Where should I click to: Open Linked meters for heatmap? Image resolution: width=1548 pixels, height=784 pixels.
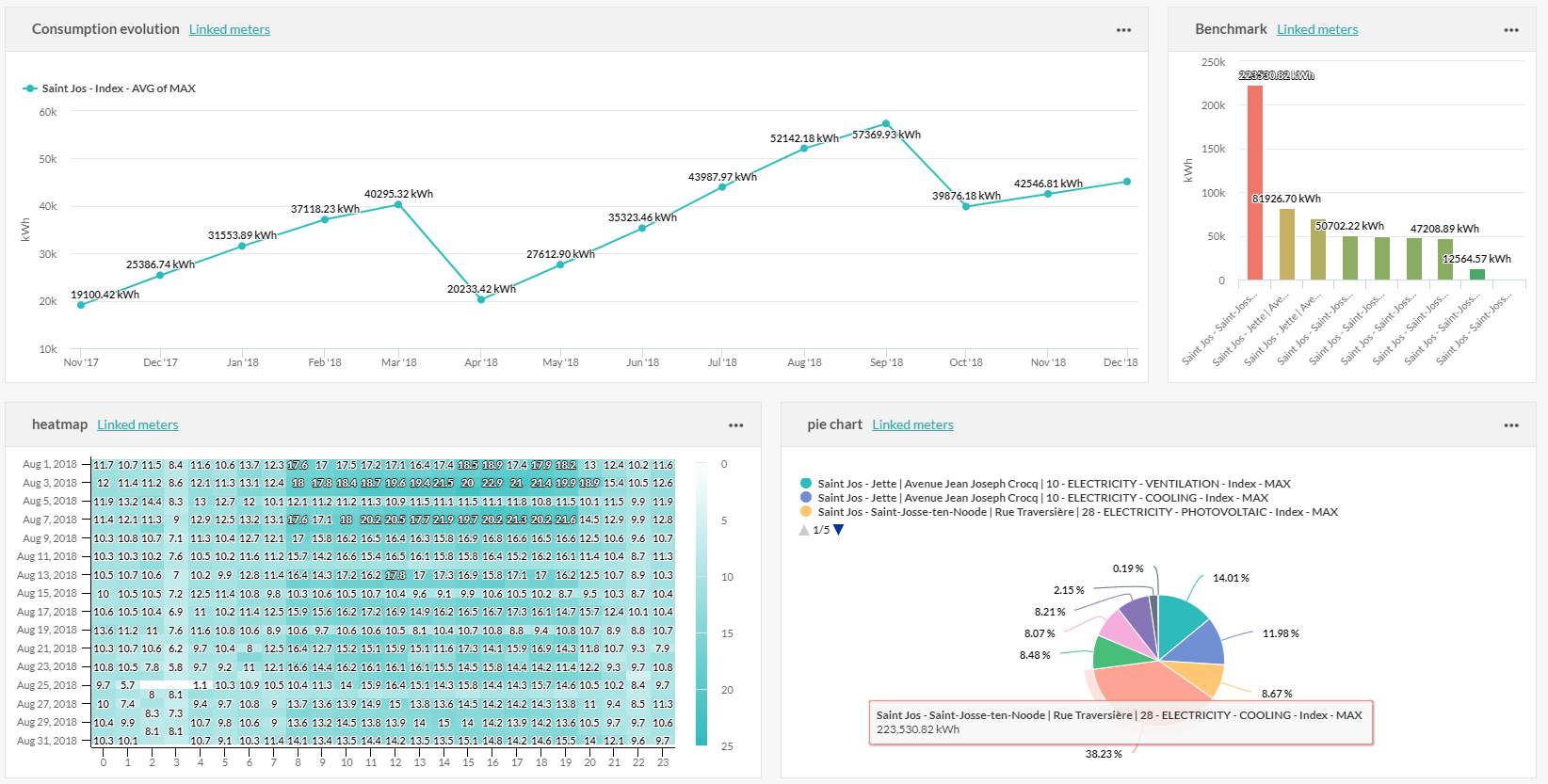tap(137, 424)
